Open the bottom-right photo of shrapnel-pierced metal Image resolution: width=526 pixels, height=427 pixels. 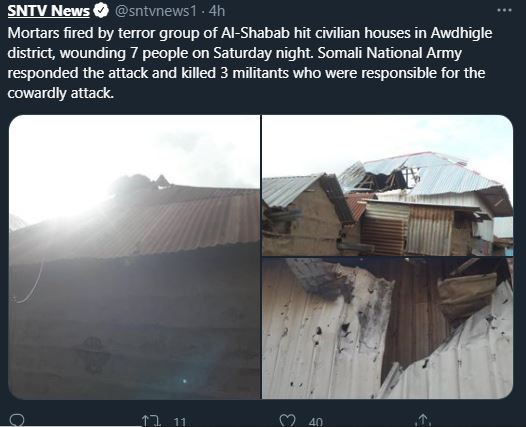pos(387,328)
